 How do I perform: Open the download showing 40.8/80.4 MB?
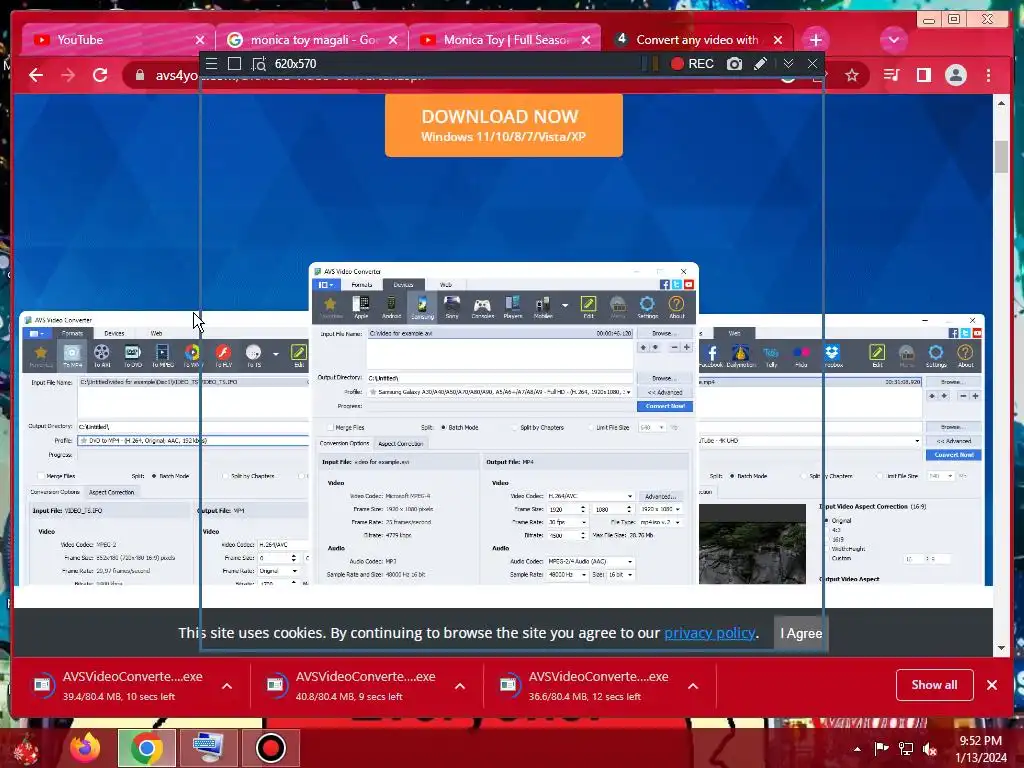coord(351,686)
